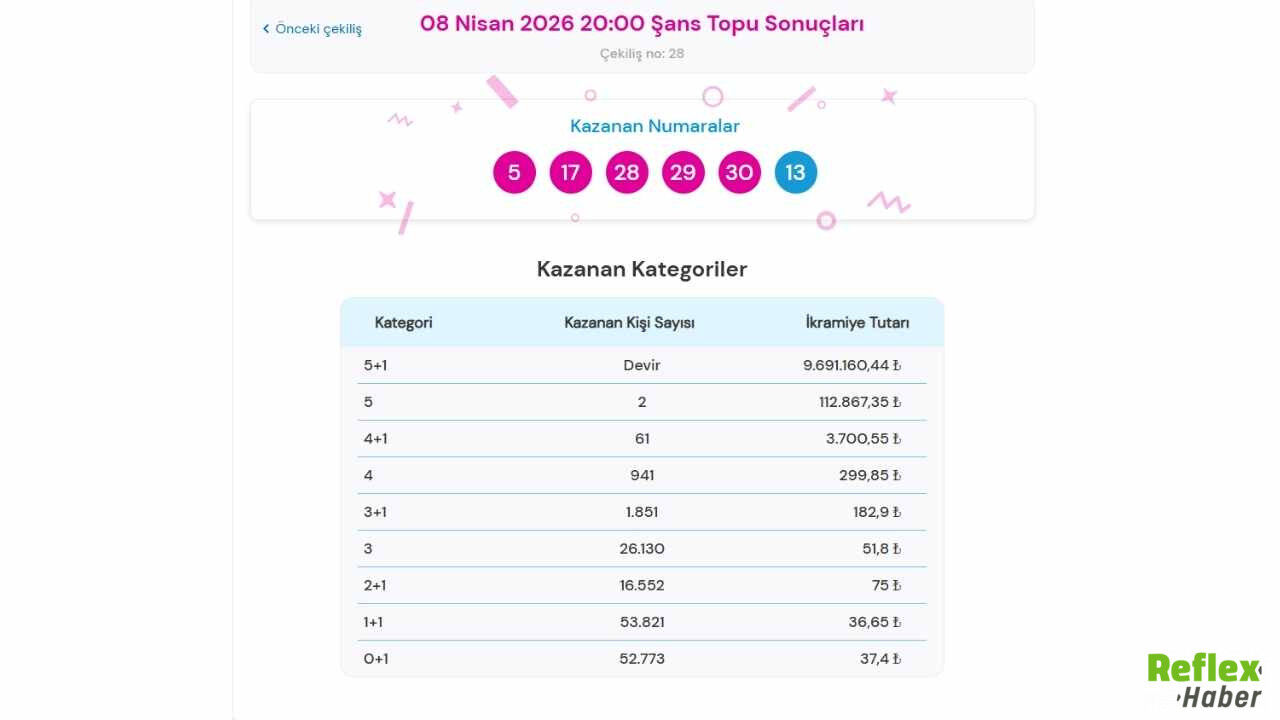This screenshot has height=720, width=1280.
Task: Click the ball showing number 17
Action: (x=570, y=172)
